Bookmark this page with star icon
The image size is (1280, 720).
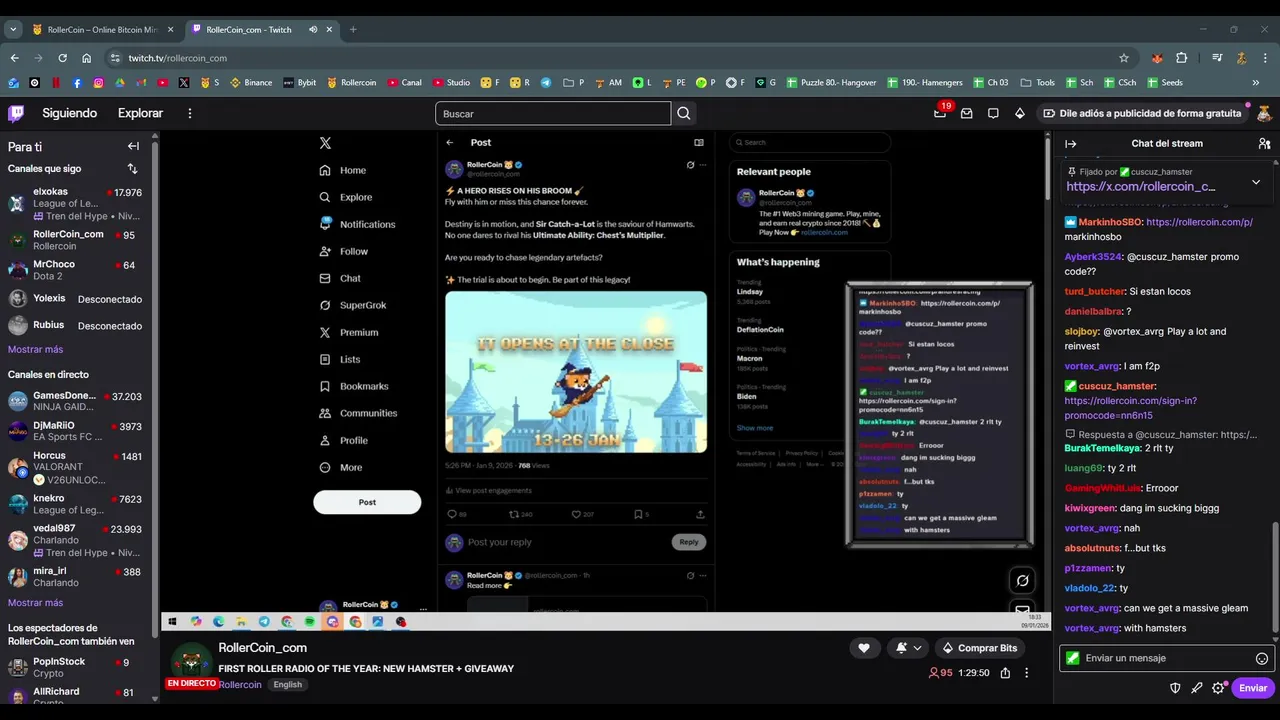1124,58
